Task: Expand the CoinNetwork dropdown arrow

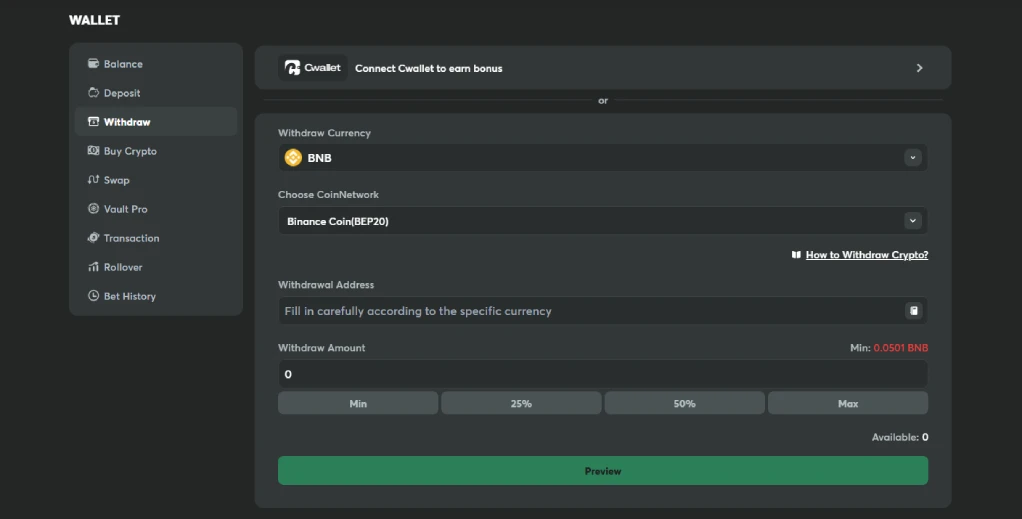Action: pyautogui.click(x=912, y=221)
